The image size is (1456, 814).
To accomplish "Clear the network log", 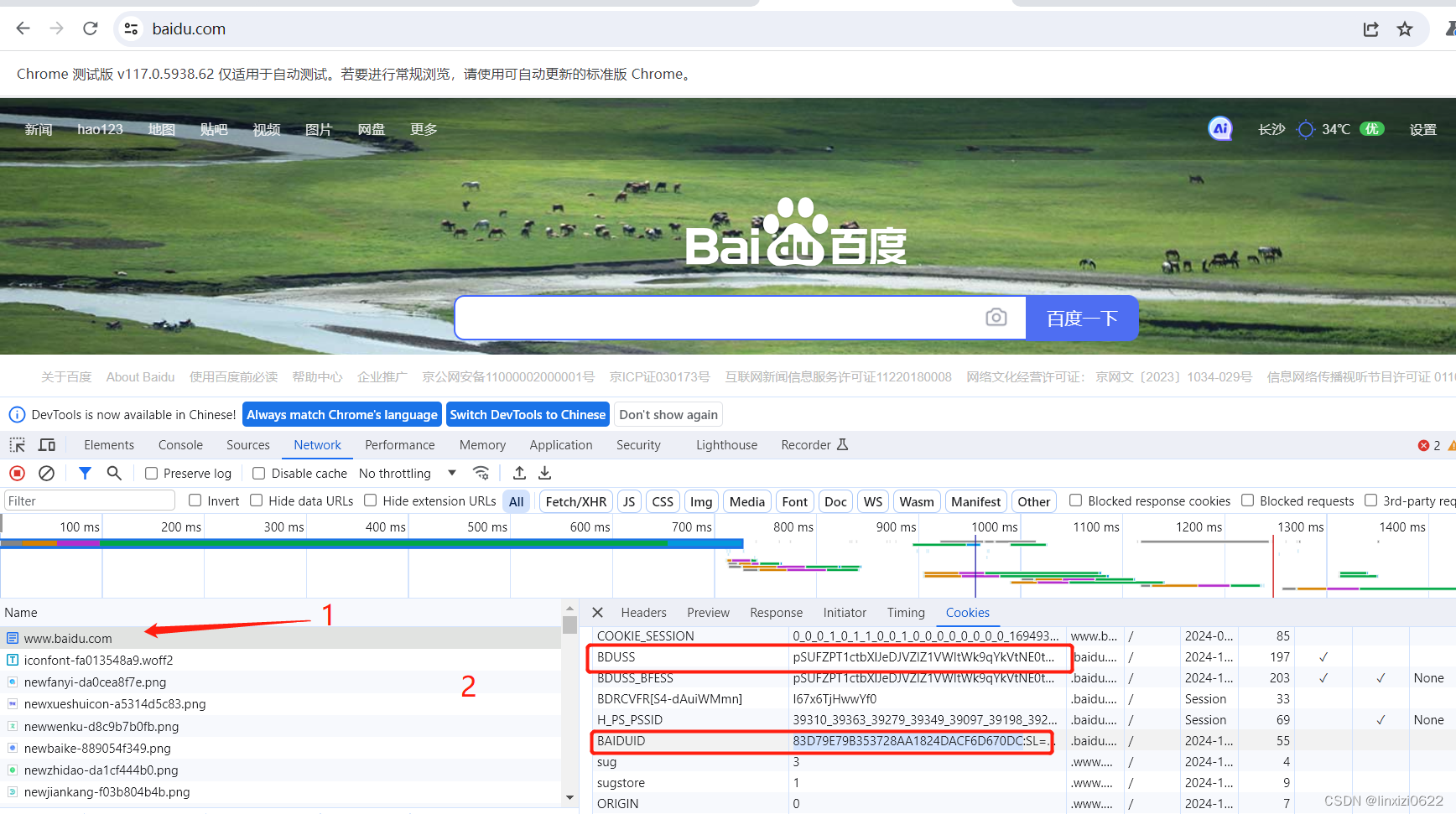I will pyautogui.click(x=47, y=473).
